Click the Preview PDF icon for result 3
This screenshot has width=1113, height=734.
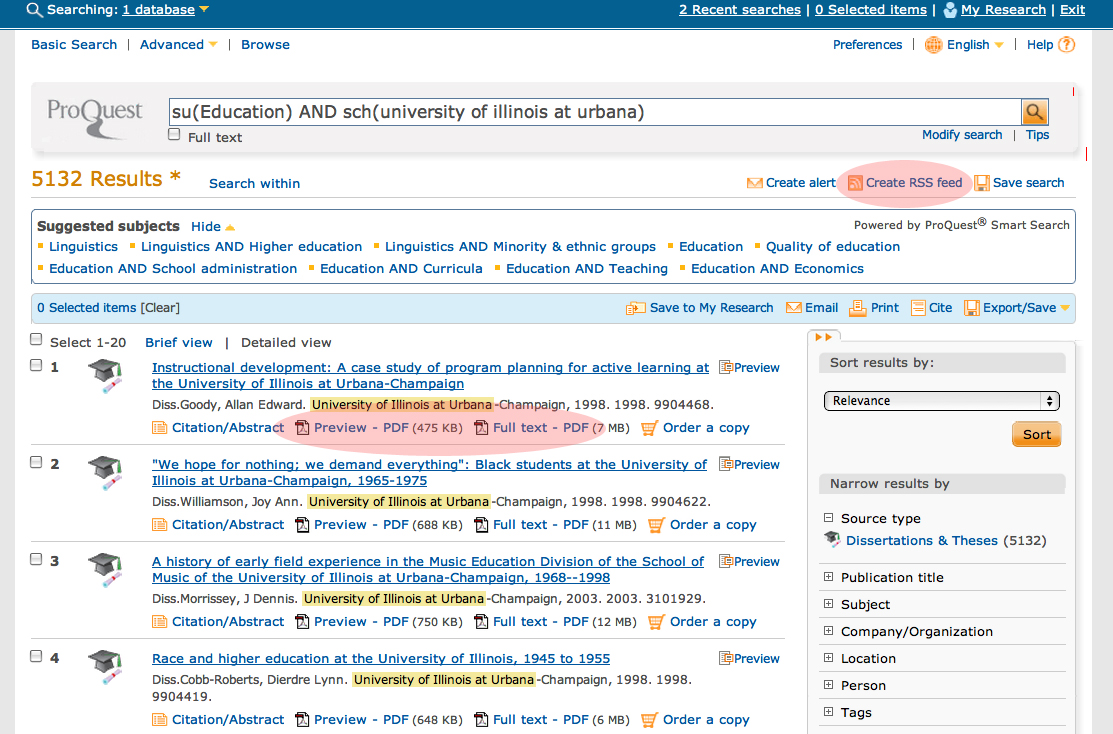302,622
